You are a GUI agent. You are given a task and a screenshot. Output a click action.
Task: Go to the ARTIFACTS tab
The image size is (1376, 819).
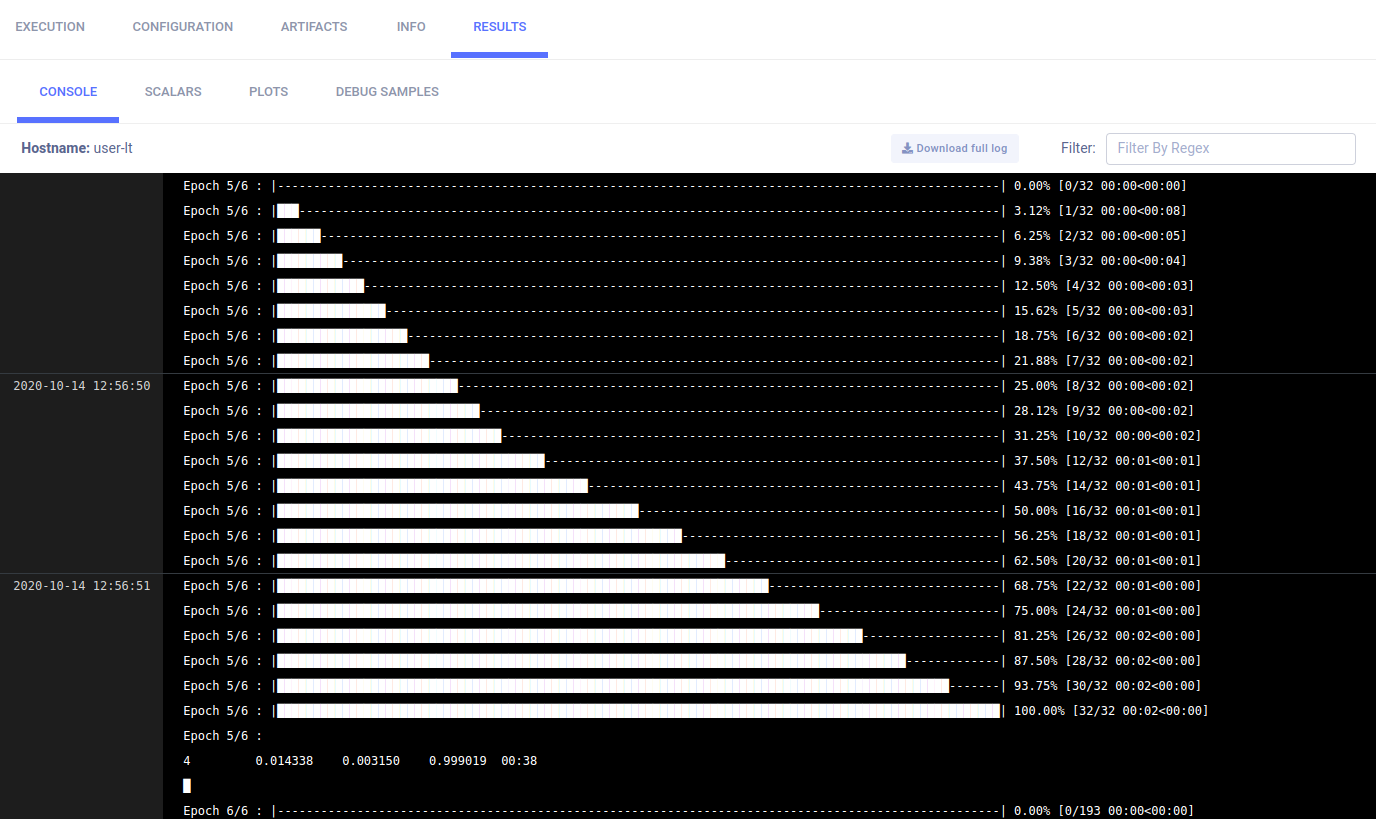[314, 27]
